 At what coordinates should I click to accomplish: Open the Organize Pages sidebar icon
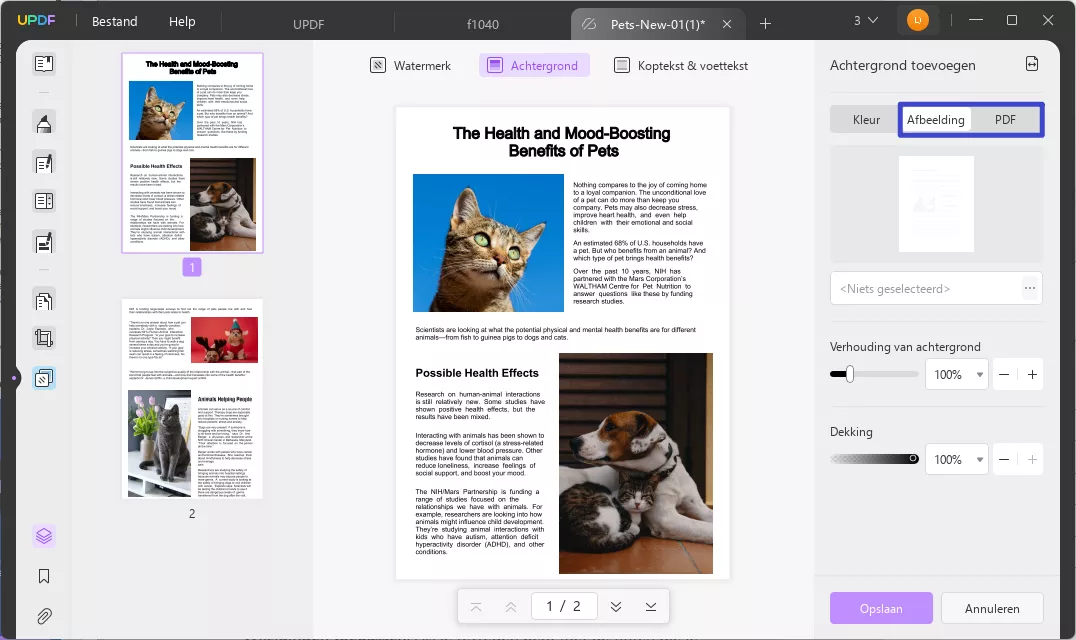(44, 300)
